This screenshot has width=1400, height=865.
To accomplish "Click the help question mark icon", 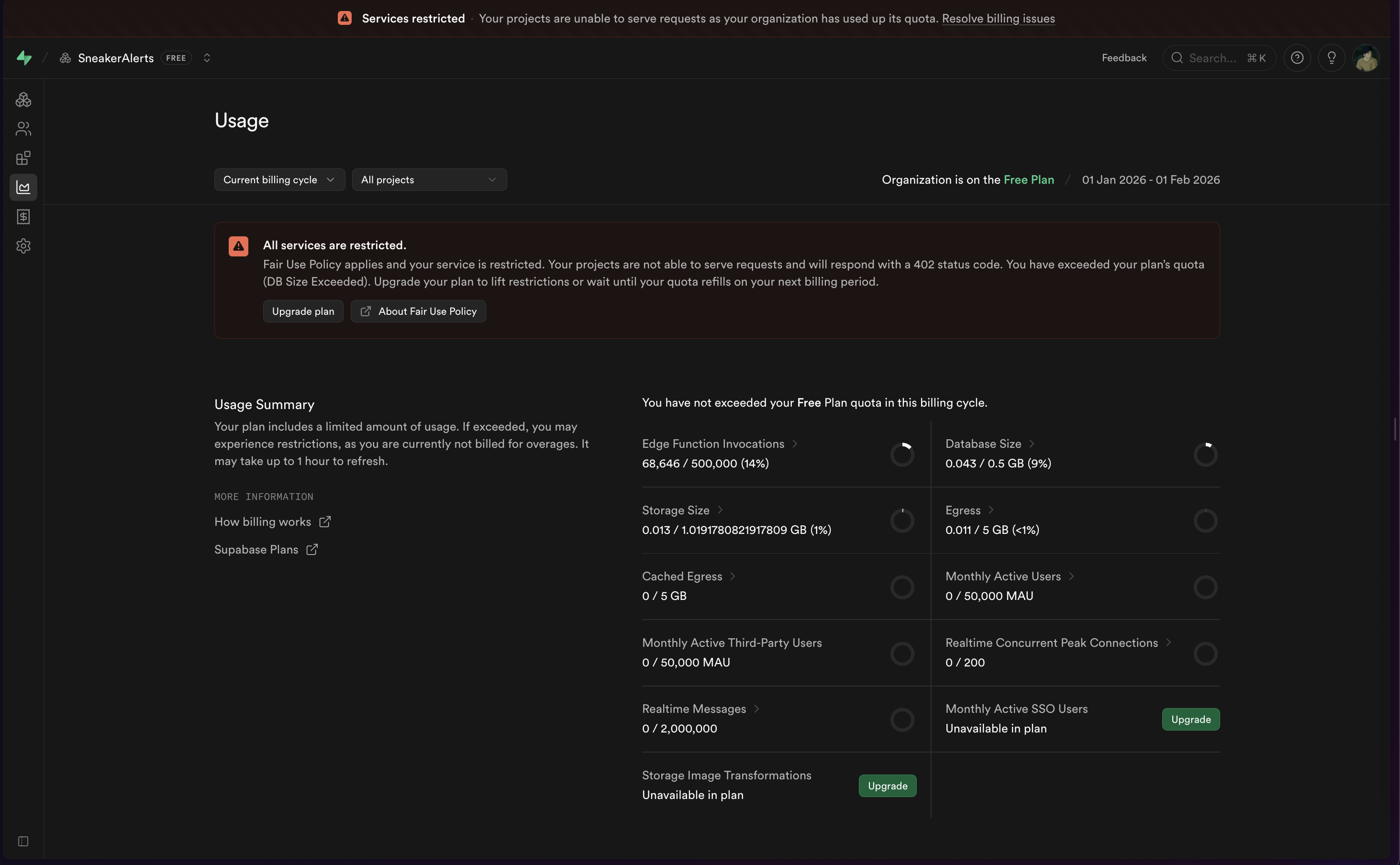I will (x=1297, y=58).
